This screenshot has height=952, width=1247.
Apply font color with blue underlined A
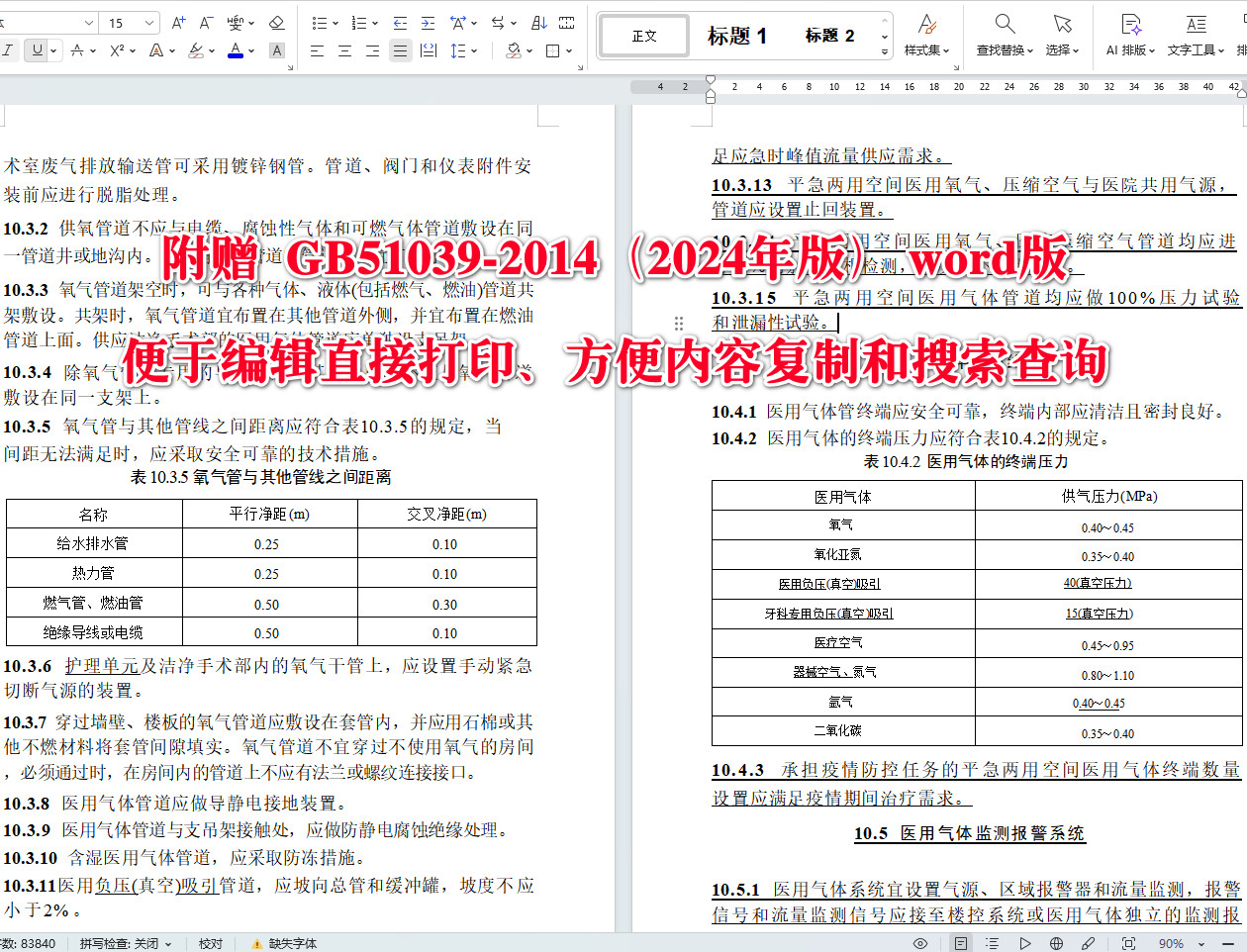(x=236, y=50)
